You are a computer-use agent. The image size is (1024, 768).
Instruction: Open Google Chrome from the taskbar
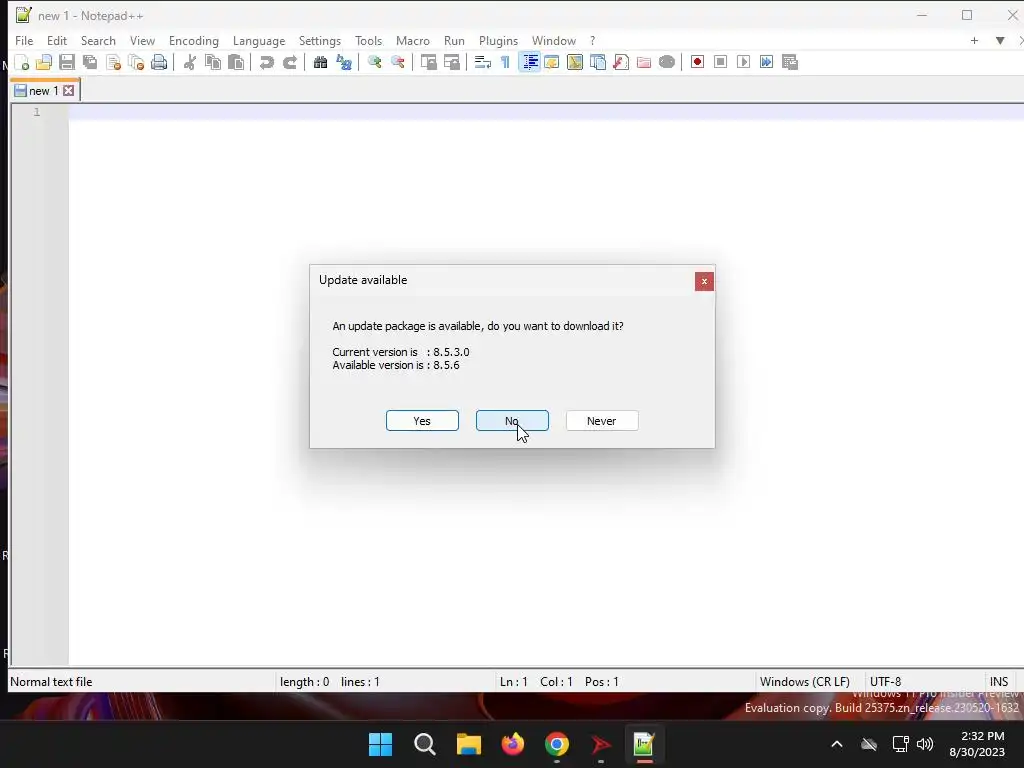coord(556,744)
